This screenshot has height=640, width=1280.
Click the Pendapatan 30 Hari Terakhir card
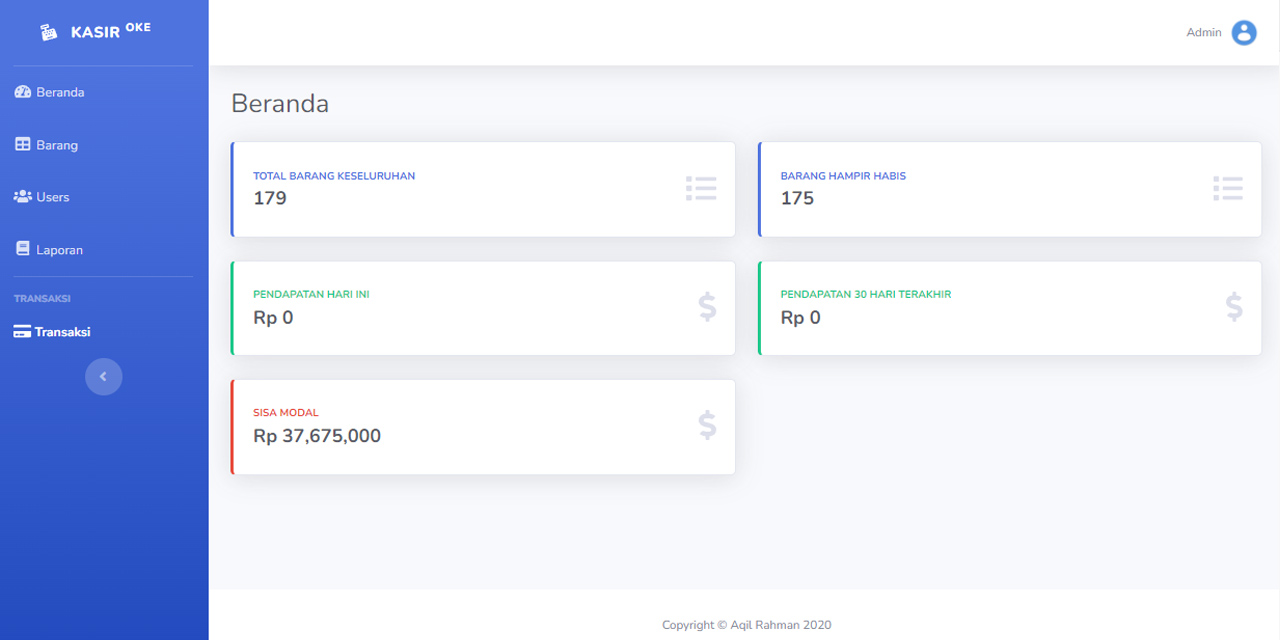point(1009,308)
